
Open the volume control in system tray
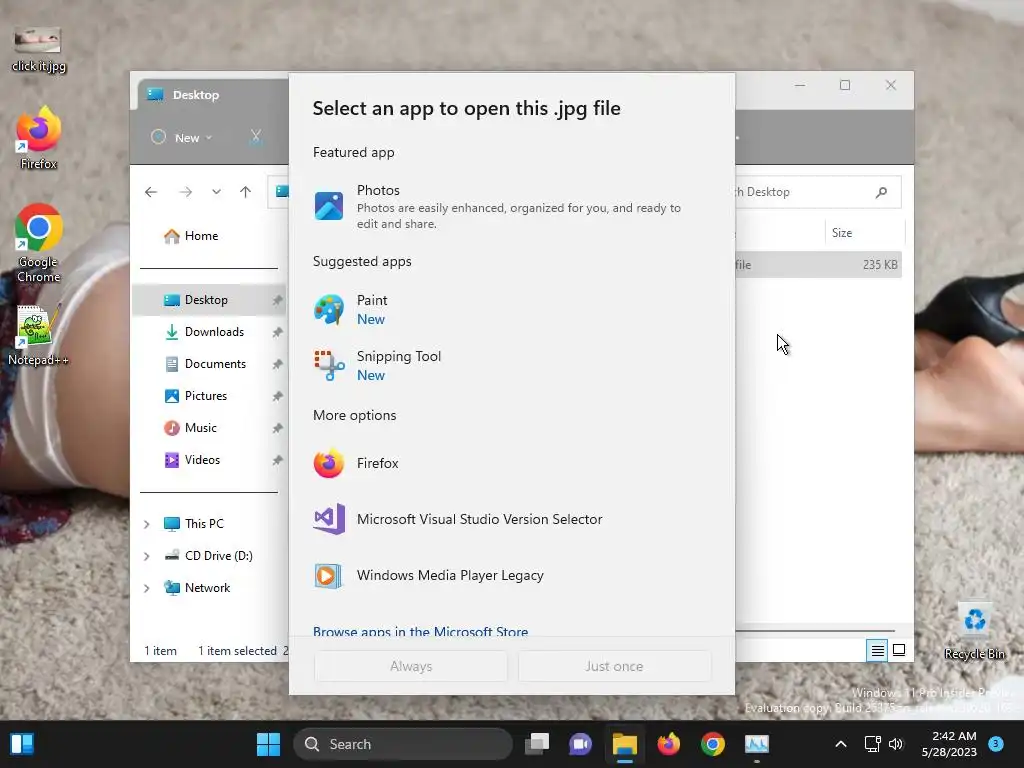click(896, 744)
